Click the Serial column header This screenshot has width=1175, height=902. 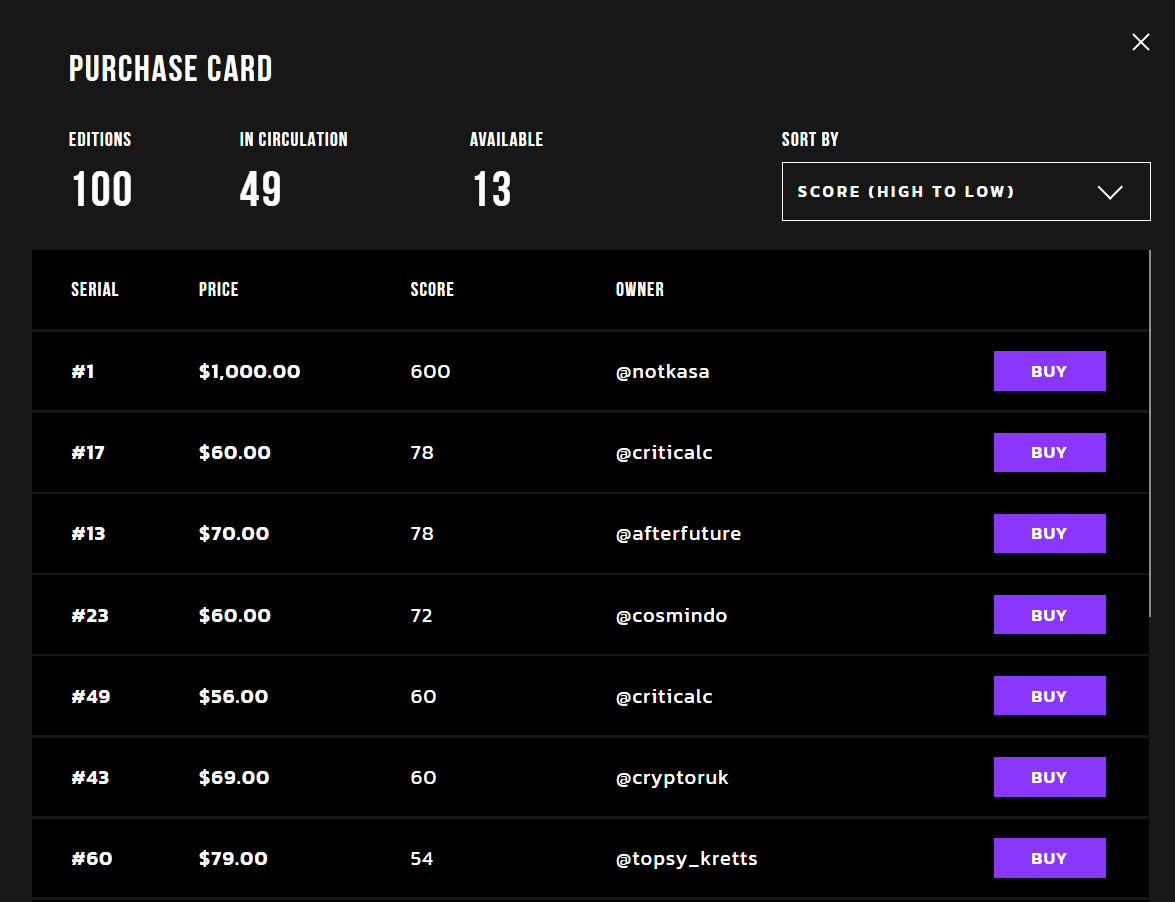click(95, 290)
